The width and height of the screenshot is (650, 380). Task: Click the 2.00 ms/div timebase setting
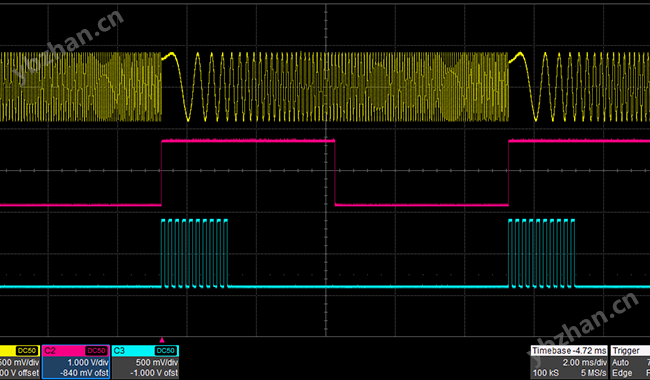[585, 363]
